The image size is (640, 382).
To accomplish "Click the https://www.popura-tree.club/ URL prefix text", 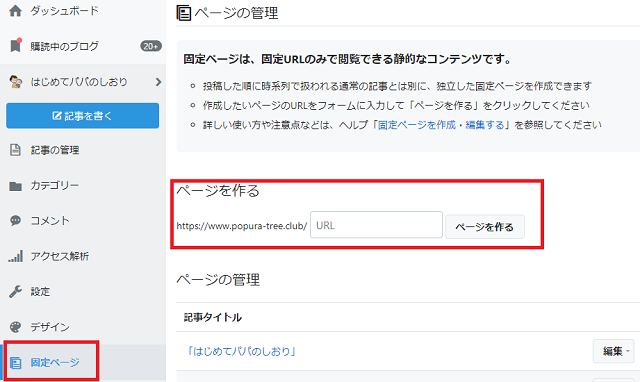I will point(242,226).
